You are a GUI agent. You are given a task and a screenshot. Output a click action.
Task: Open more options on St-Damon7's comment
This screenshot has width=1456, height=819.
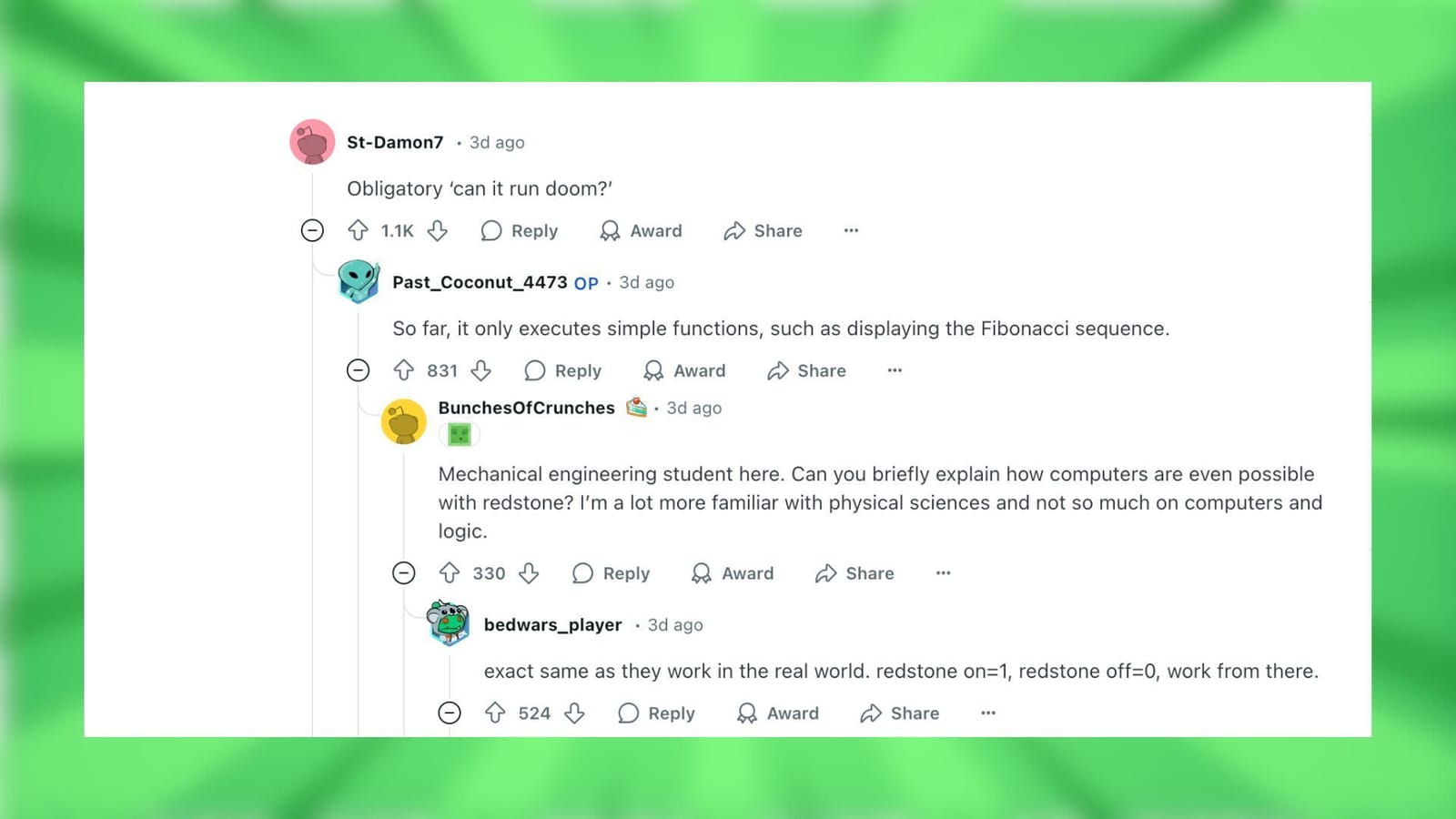coord(851,231)
